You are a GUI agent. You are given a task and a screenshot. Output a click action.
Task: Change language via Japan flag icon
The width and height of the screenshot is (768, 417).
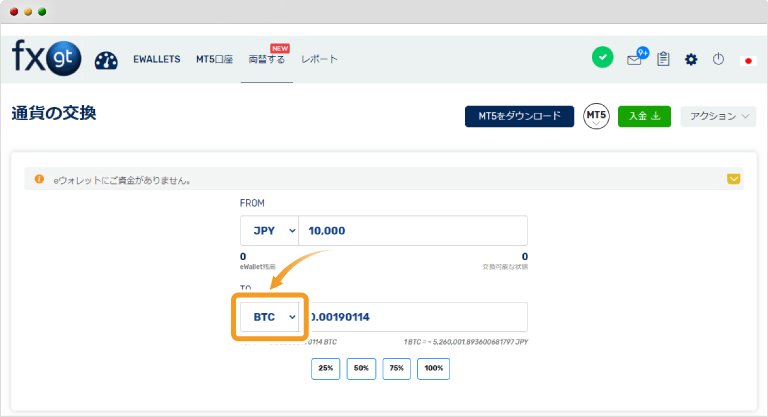click(748, 61)
